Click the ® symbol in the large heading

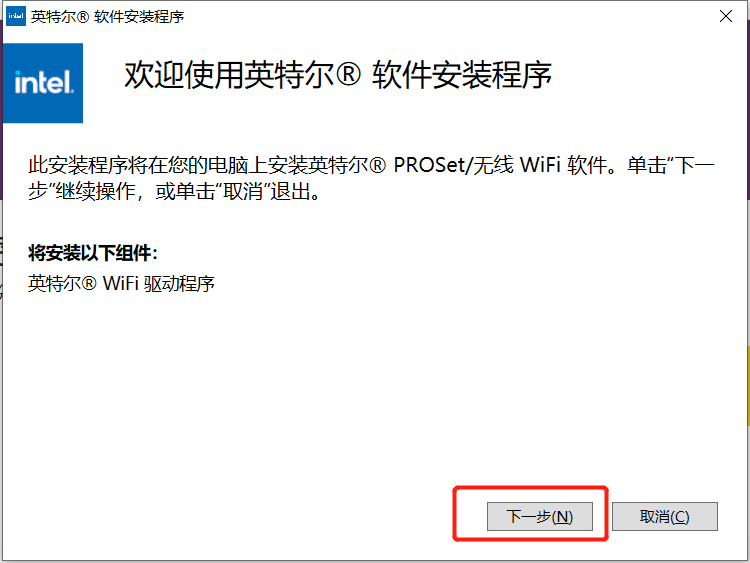pyautogui.click(x=348, y=74)
